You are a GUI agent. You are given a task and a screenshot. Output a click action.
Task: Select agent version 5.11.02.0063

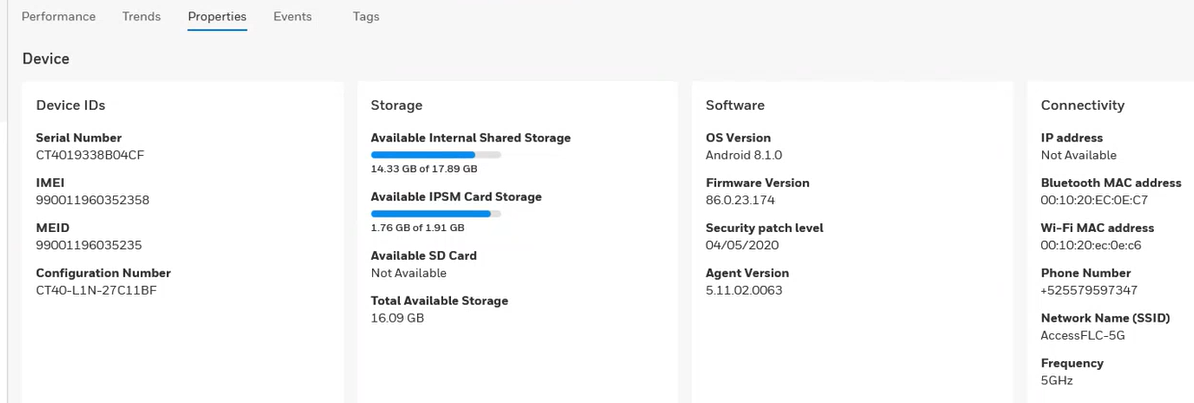pos(744,290)
